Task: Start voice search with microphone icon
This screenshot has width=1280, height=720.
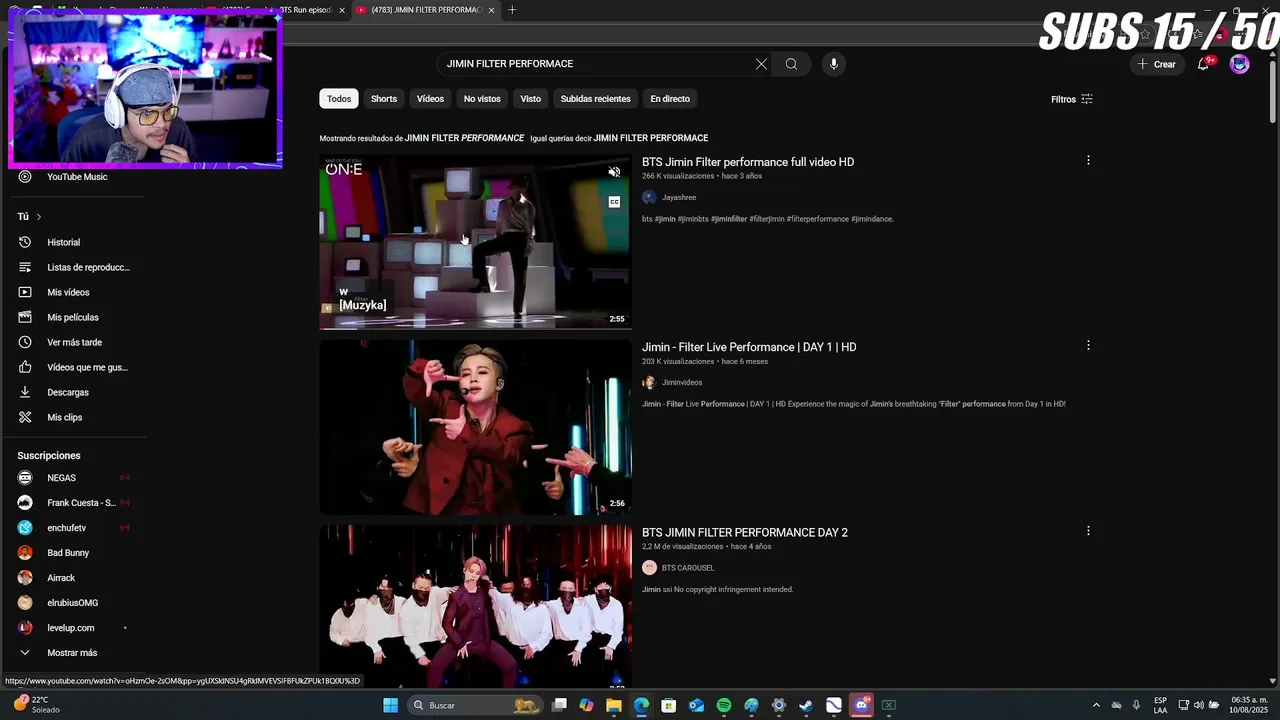Action: click(x=833, y=64)
